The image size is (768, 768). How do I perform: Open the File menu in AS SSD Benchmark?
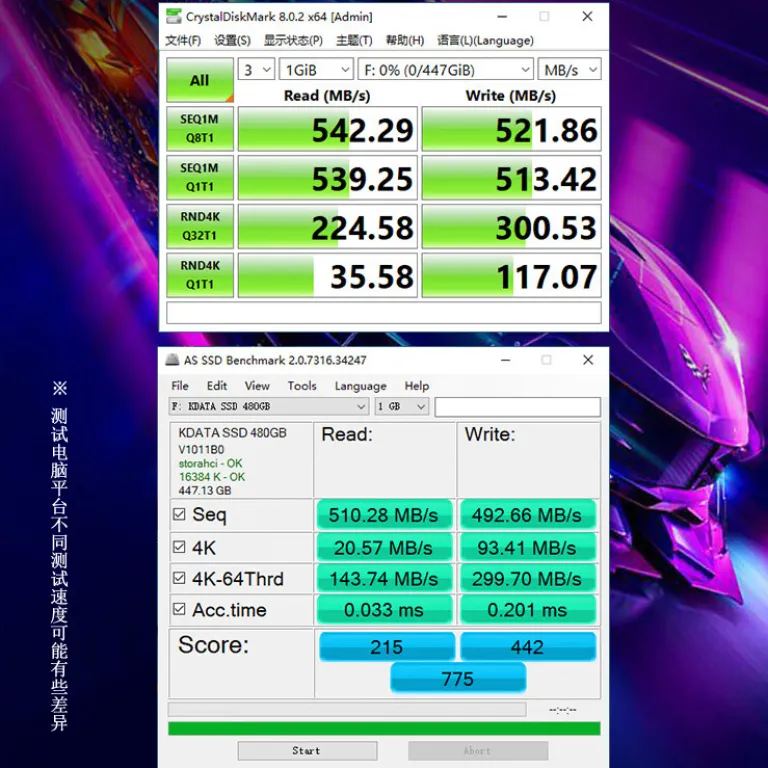pyautogui.click(x=180, y=386)
